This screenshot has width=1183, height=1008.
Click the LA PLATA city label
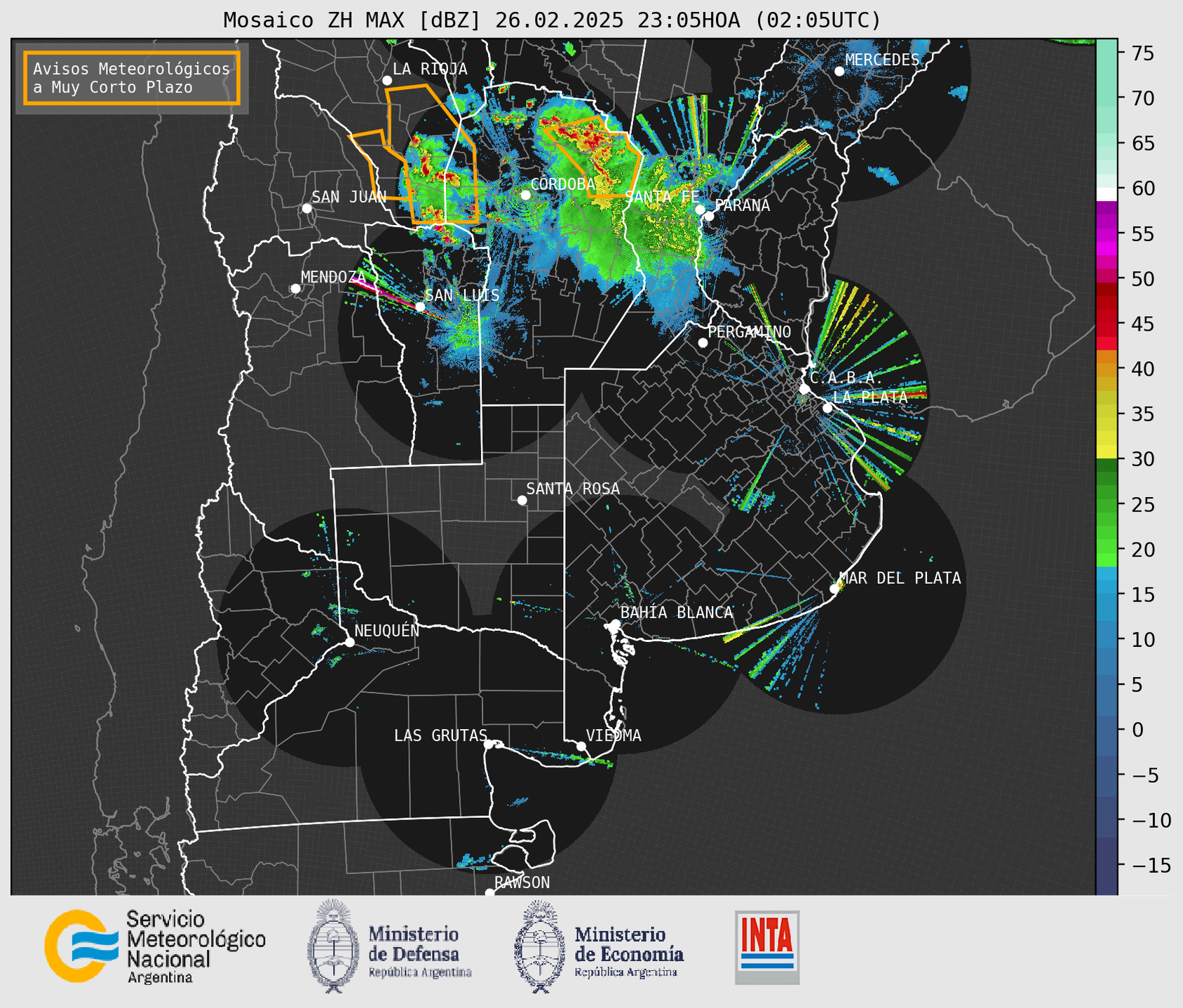[870, 397]
